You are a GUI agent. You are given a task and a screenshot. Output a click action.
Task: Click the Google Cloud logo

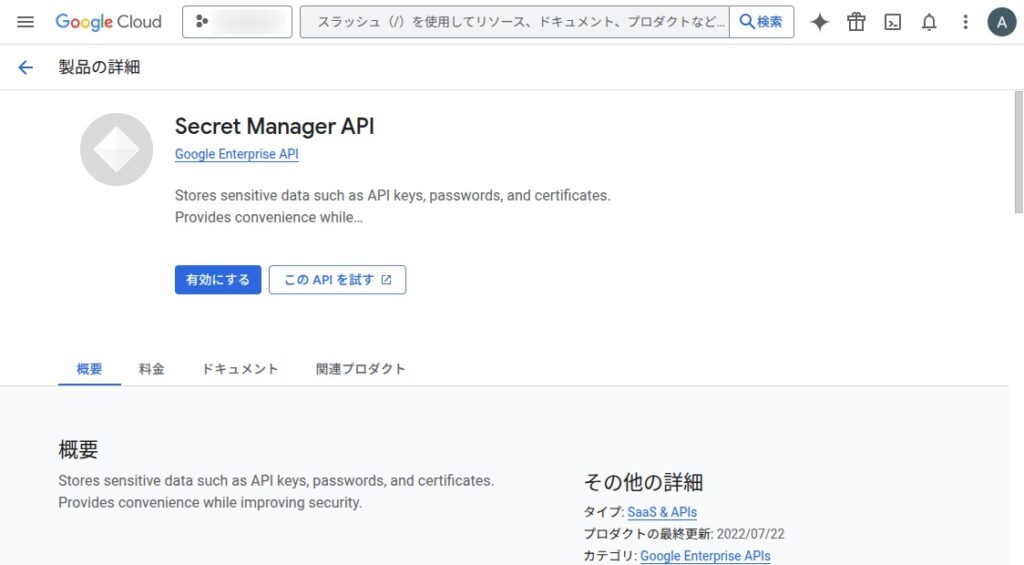tap(108, 22)
